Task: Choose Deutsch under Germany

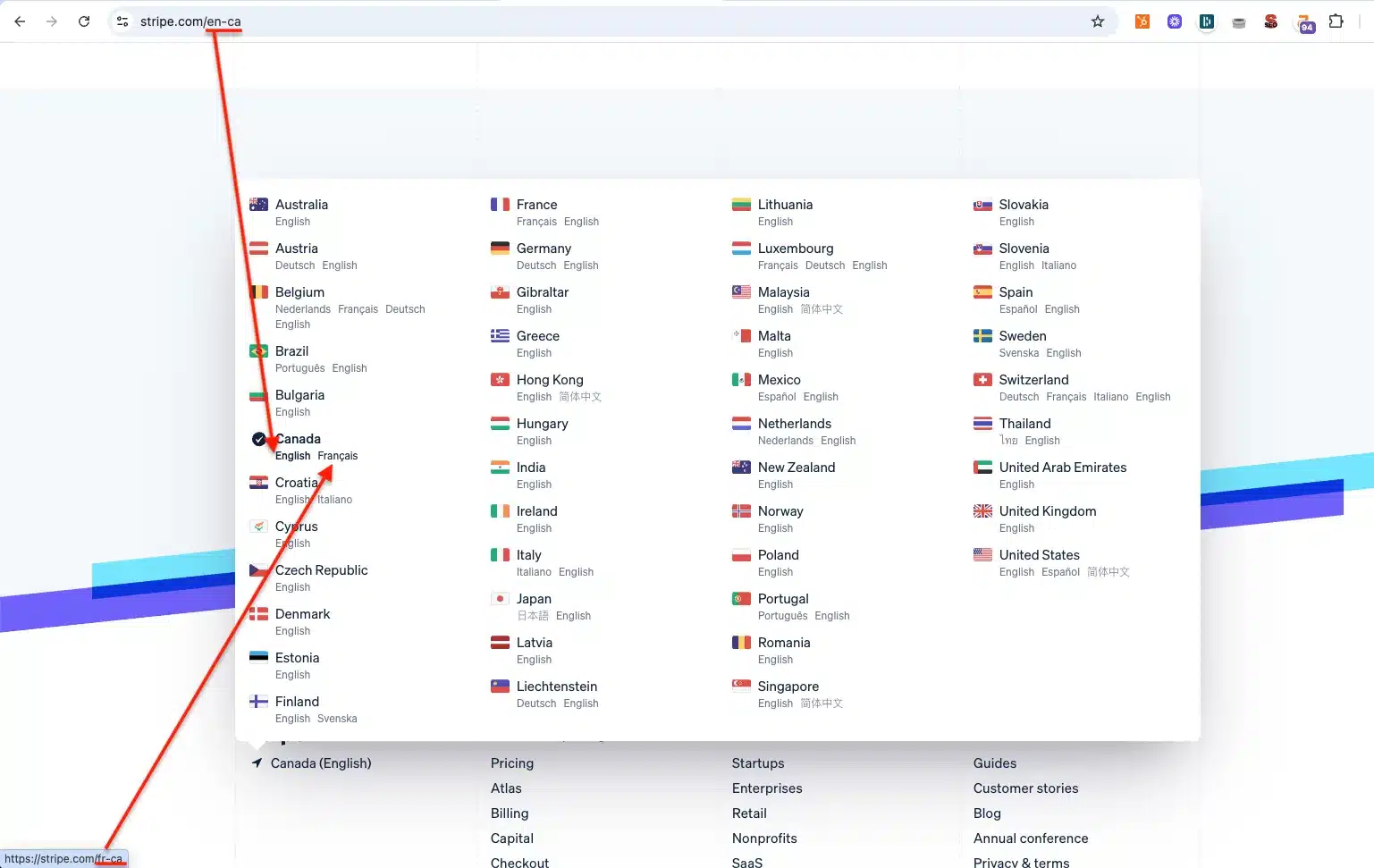Action: [x=536, y=265]
